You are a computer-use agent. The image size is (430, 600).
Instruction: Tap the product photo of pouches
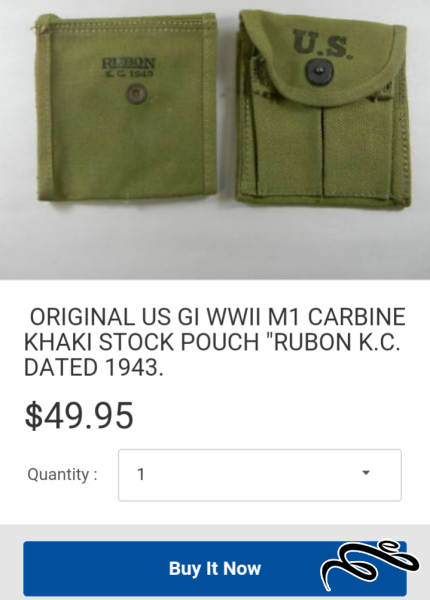(x=215, y=140)
